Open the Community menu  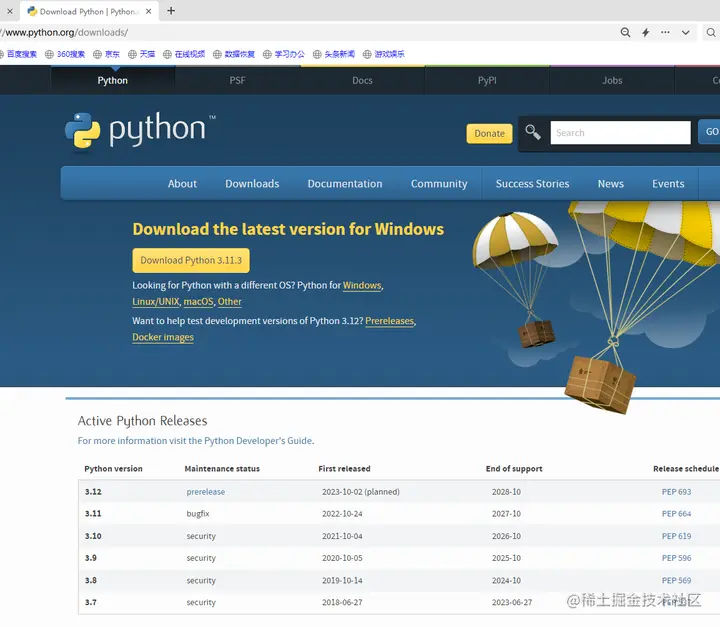click(439, 184)
